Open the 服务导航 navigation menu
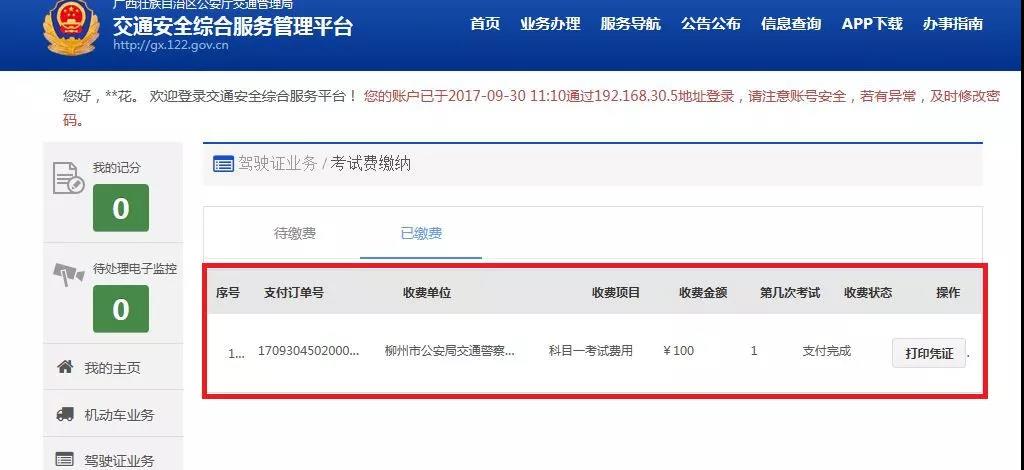 click(x=630, y=24)
